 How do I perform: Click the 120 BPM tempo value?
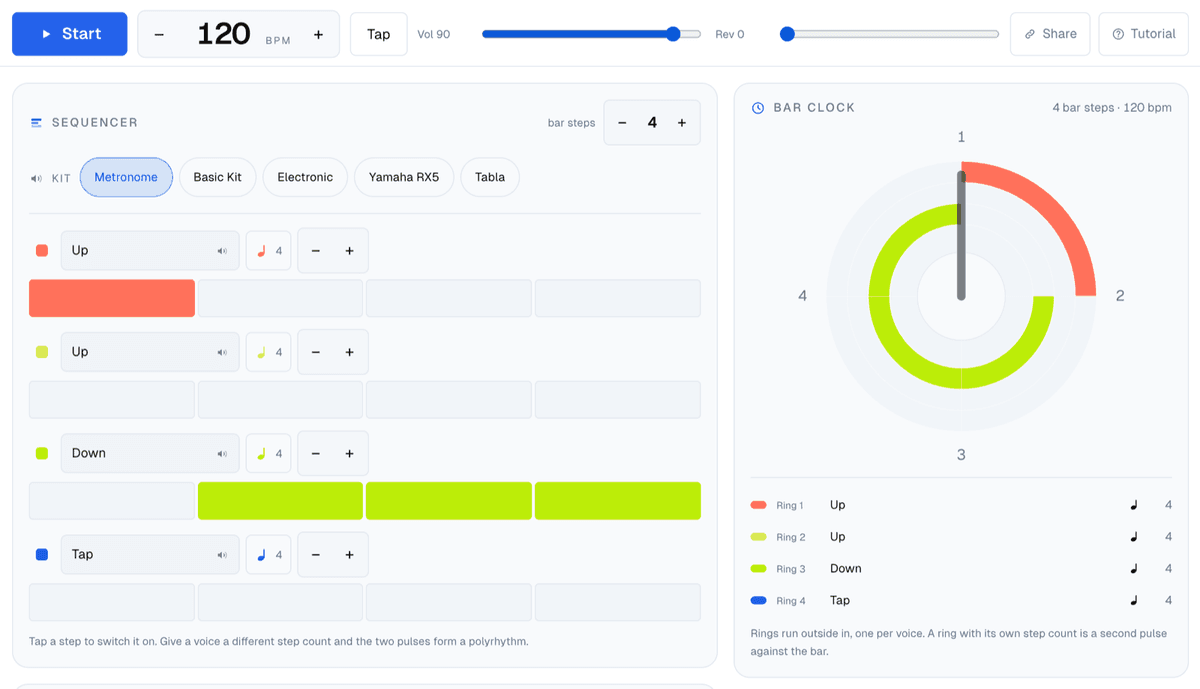(224, 34)
